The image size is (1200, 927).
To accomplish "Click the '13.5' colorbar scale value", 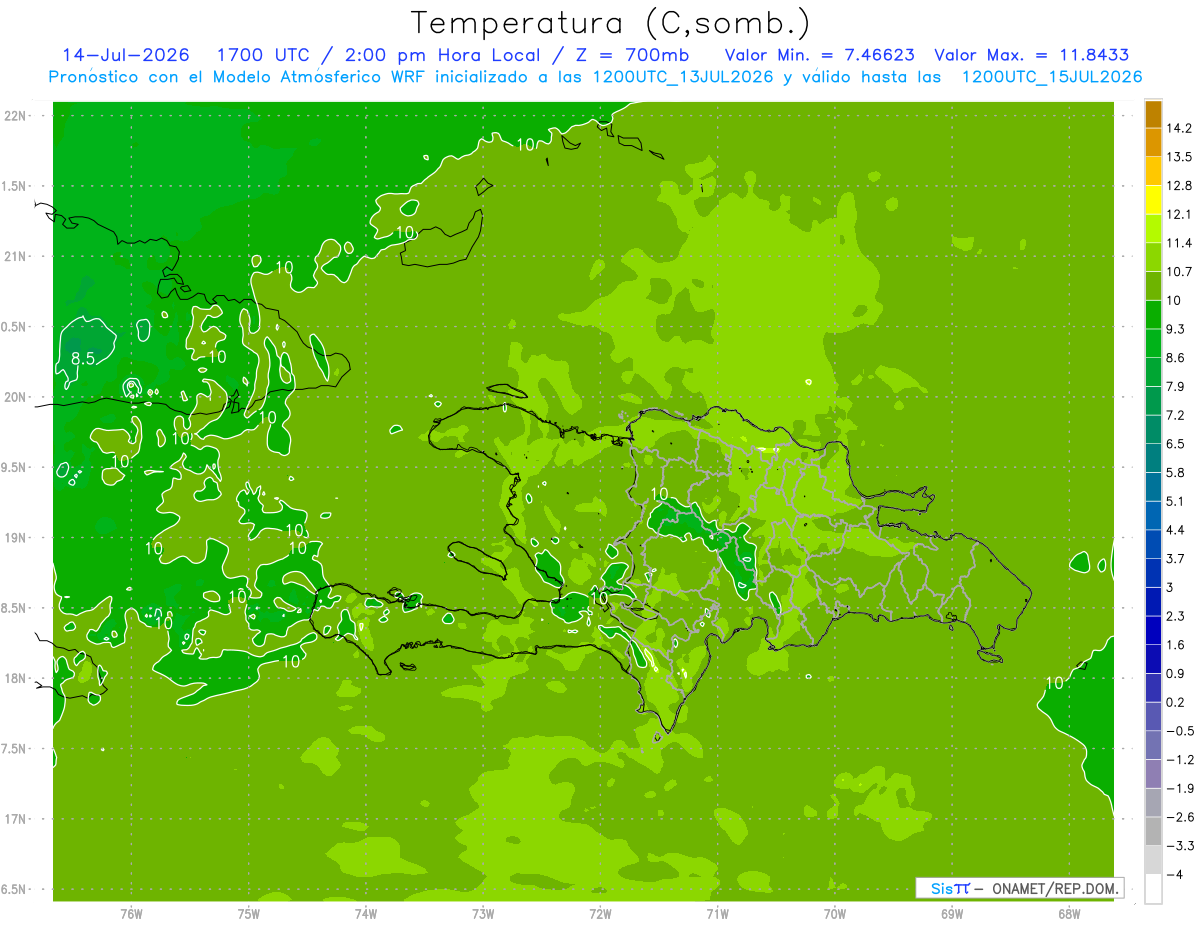I will tap(1179, 157).
